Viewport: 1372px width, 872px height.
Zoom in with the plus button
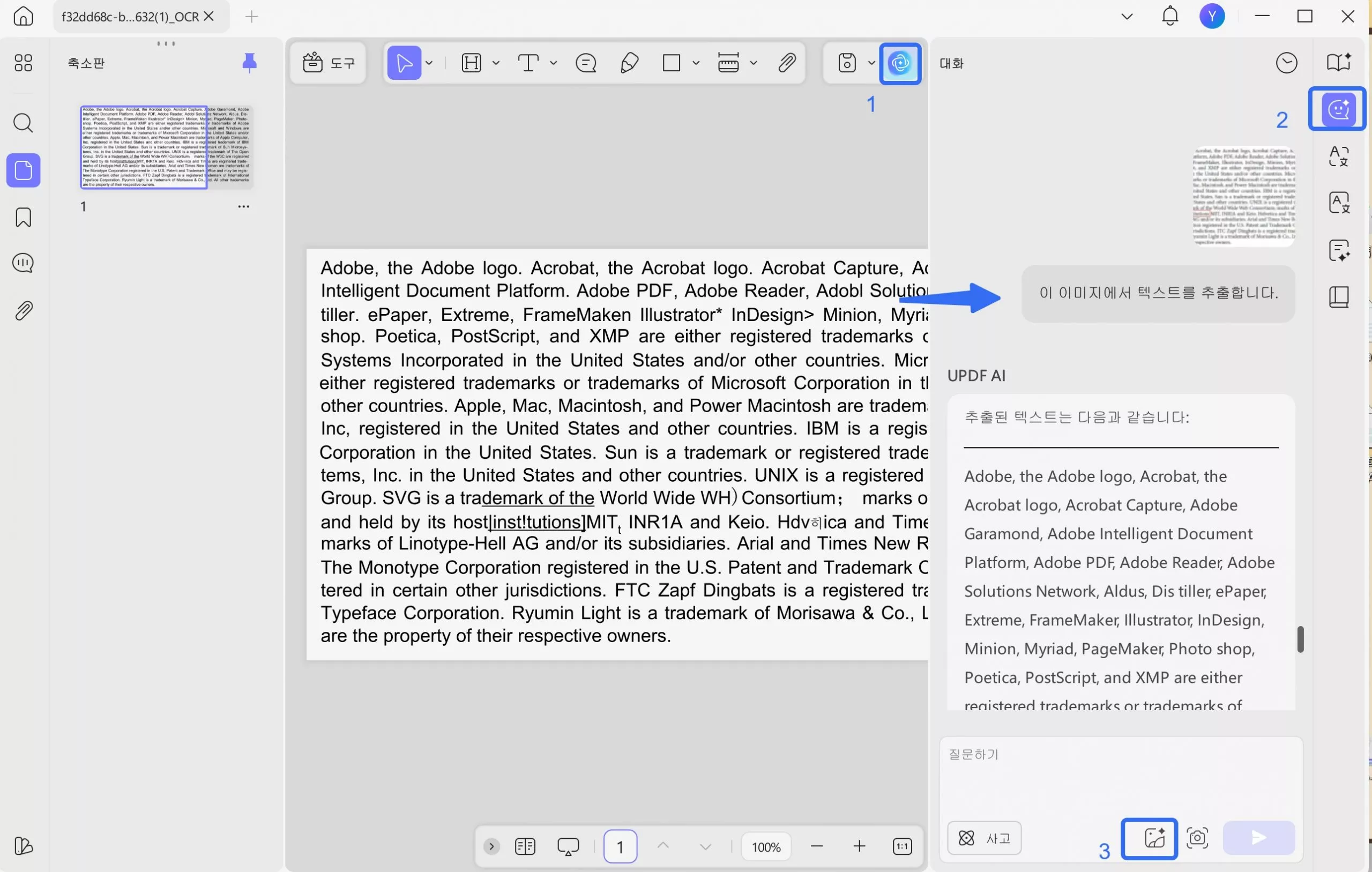[x=859, y=846]
